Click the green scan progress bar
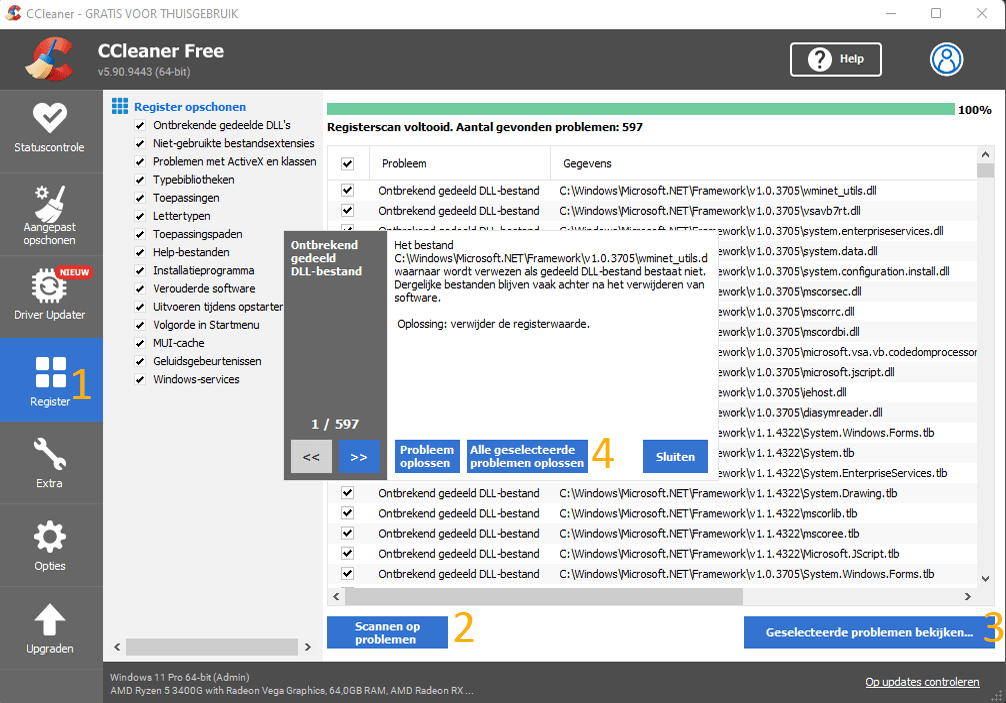This screenshot has width=1006, height=703. point(640,109)
